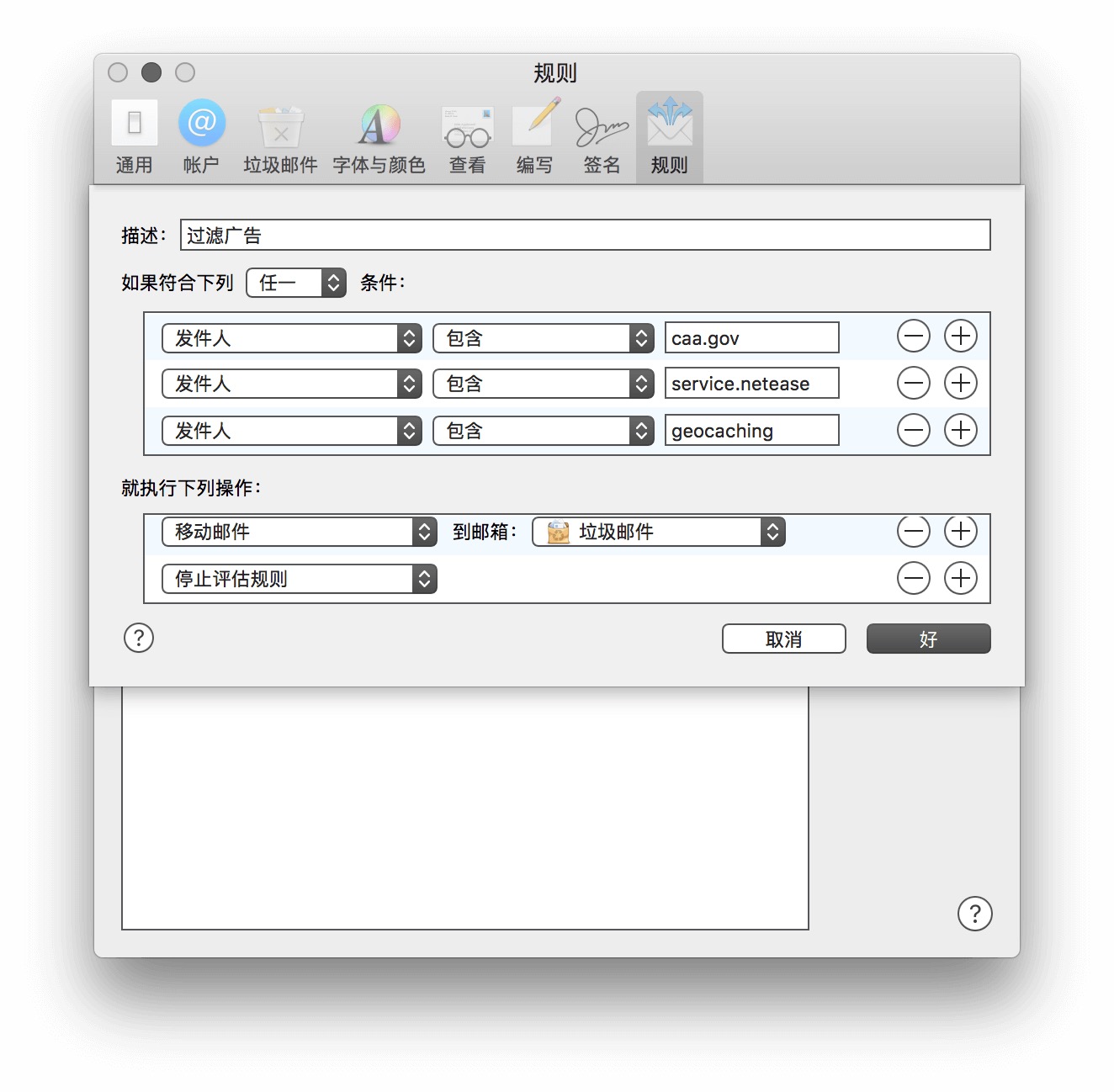Add a condition after the geocaching row
Screen dimensions: 1114x1092
[960, 431]
